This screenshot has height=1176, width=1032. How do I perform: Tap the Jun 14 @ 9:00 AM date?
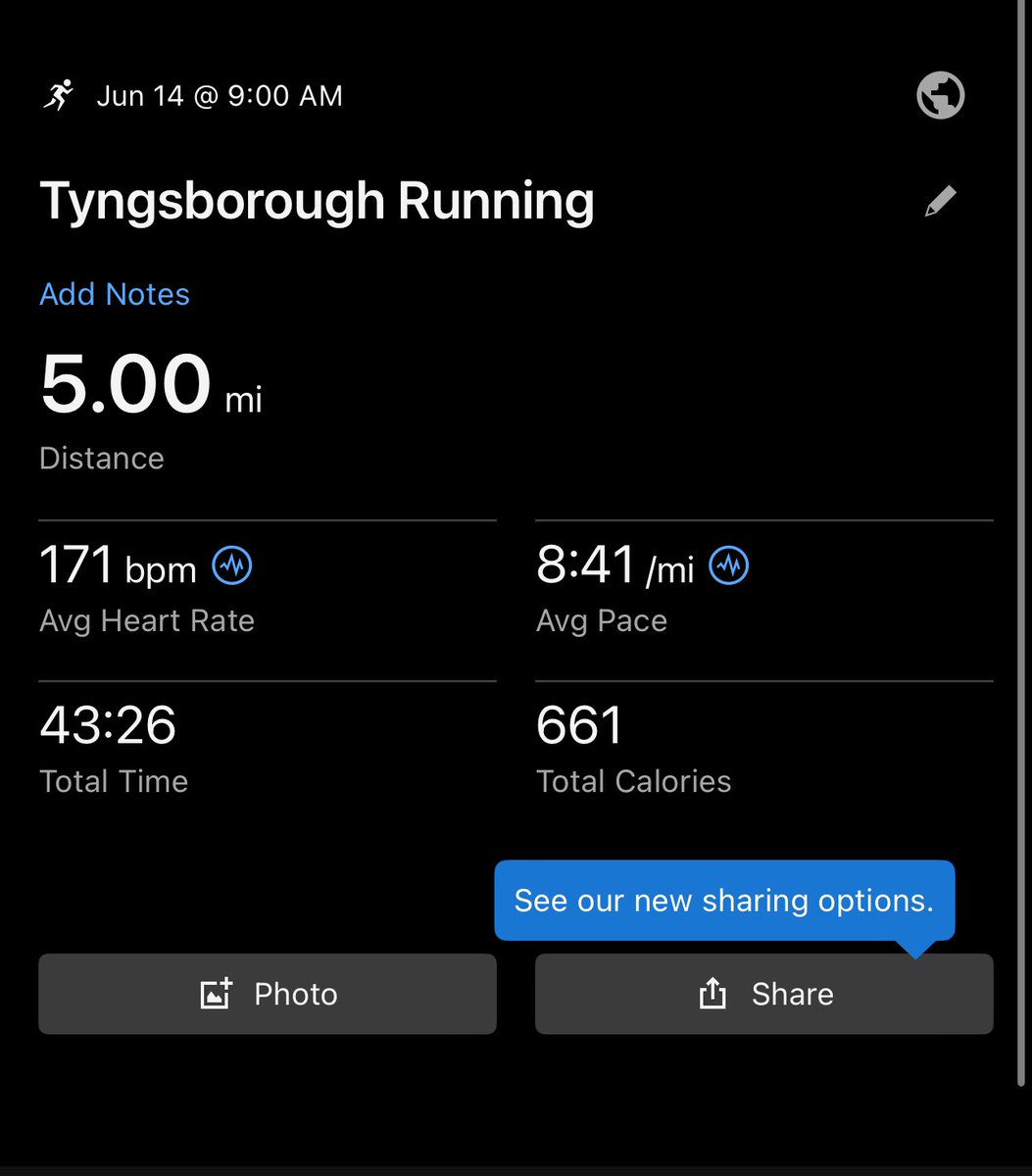(220, 96)
